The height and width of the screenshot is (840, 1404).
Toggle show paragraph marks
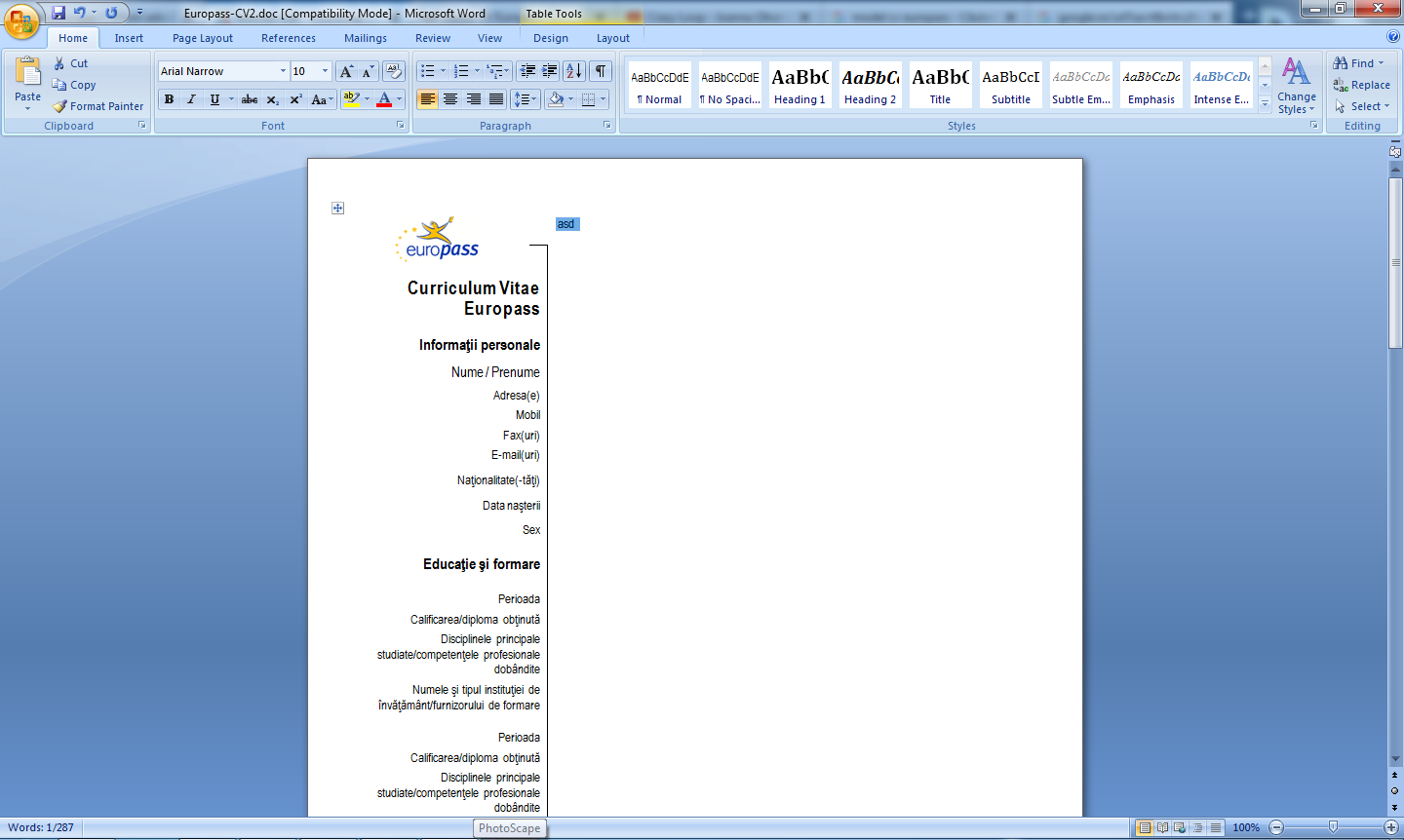[601, 71]
